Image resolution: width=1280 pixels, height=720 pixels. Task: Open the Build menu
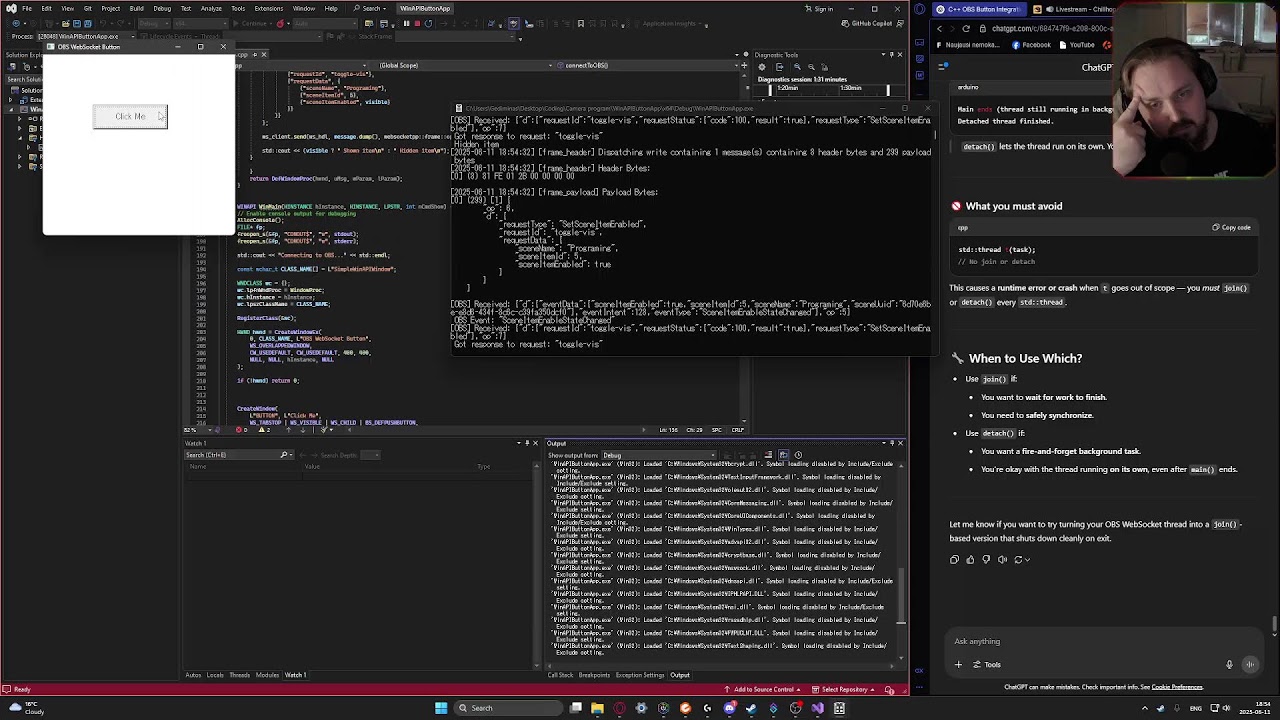click(x=137, y=8)
